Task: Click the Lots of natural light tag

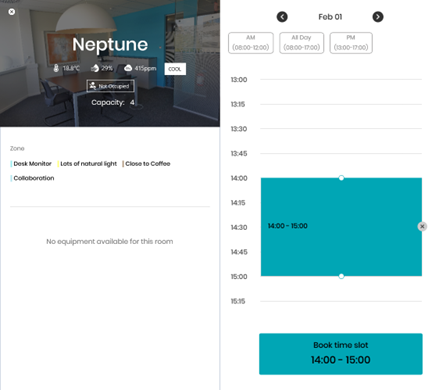Action: click(87, 164)
